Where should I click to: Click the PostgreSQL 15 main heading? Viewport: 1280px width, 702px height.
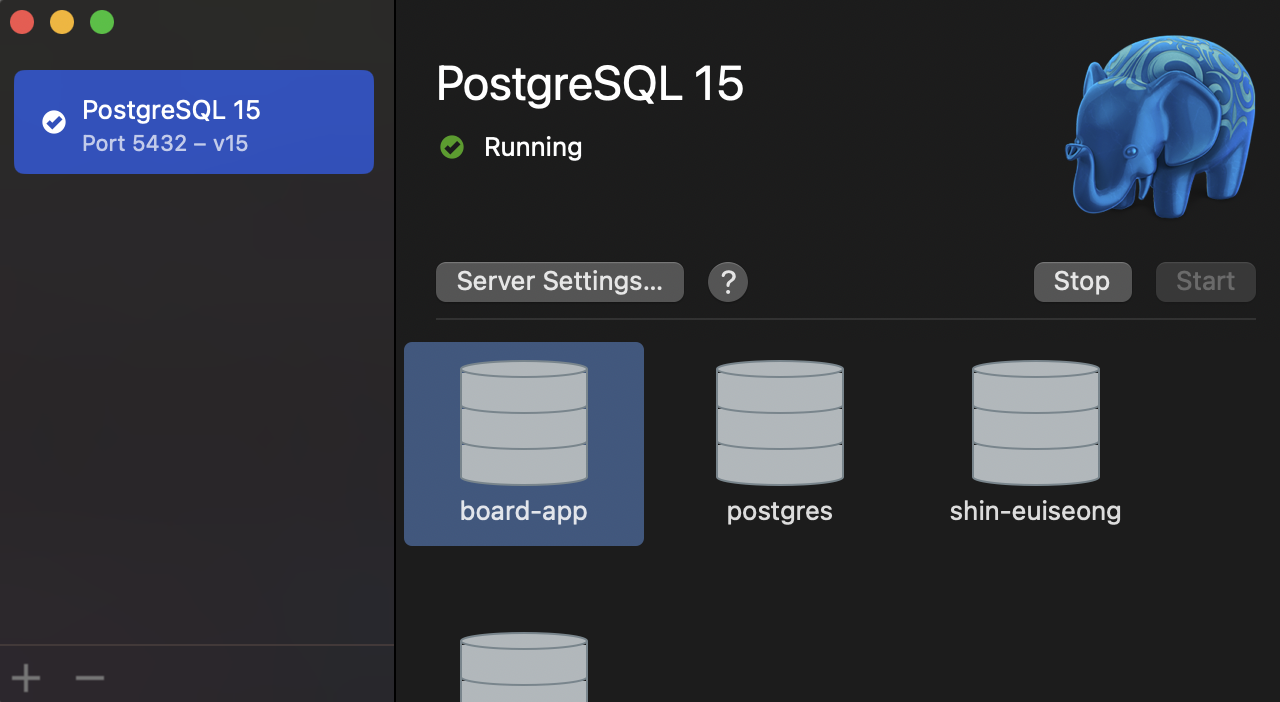(590, 84)
